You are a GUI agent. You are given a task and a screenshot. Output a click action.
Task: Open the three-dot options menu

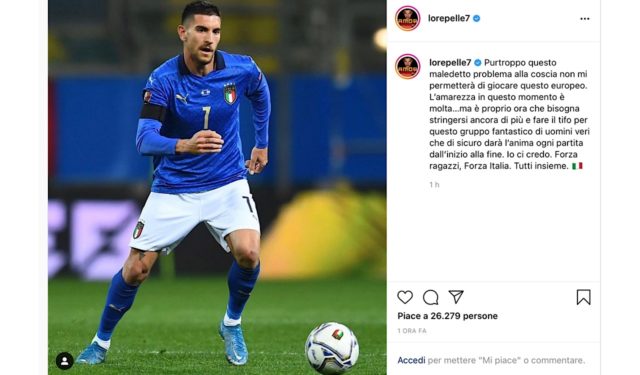pyautogui.click(x=584, y=19)
